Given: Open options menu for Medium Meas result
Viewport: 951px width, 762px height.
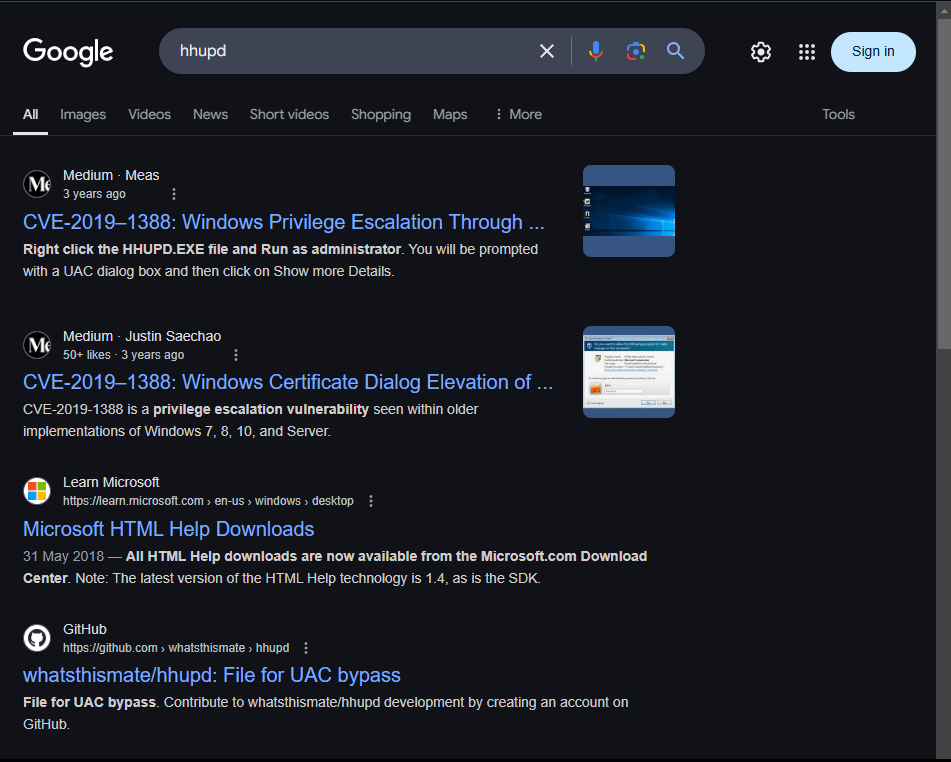Looking at the screenshot, I should pyautogui.click(x=174, y=194).
